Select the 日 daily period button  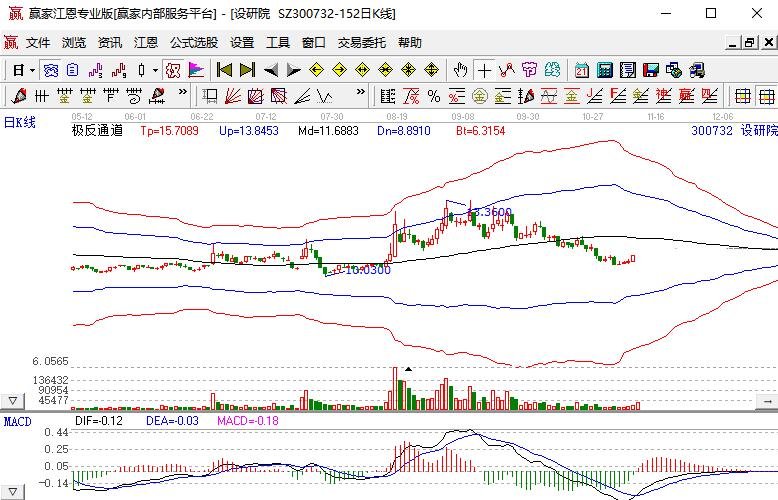pyautogui.click(x=18, y=70)
